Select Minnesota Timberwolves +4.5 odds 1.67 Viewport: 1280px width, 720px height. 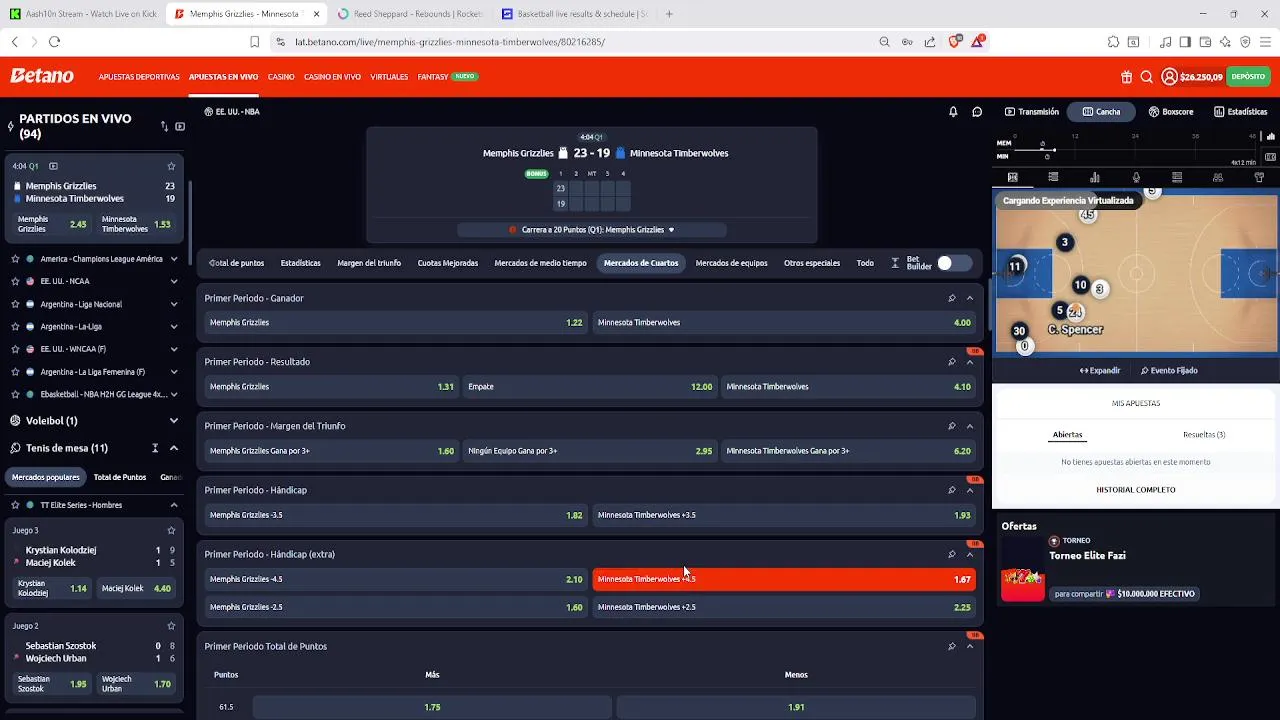point(784,579)
